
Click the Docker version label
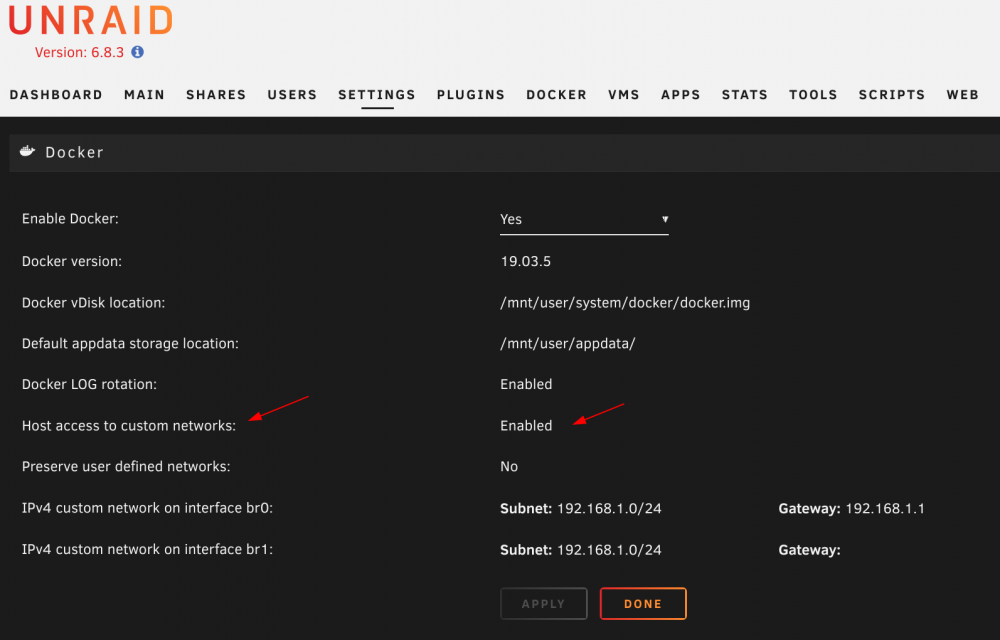pos(71,261)
